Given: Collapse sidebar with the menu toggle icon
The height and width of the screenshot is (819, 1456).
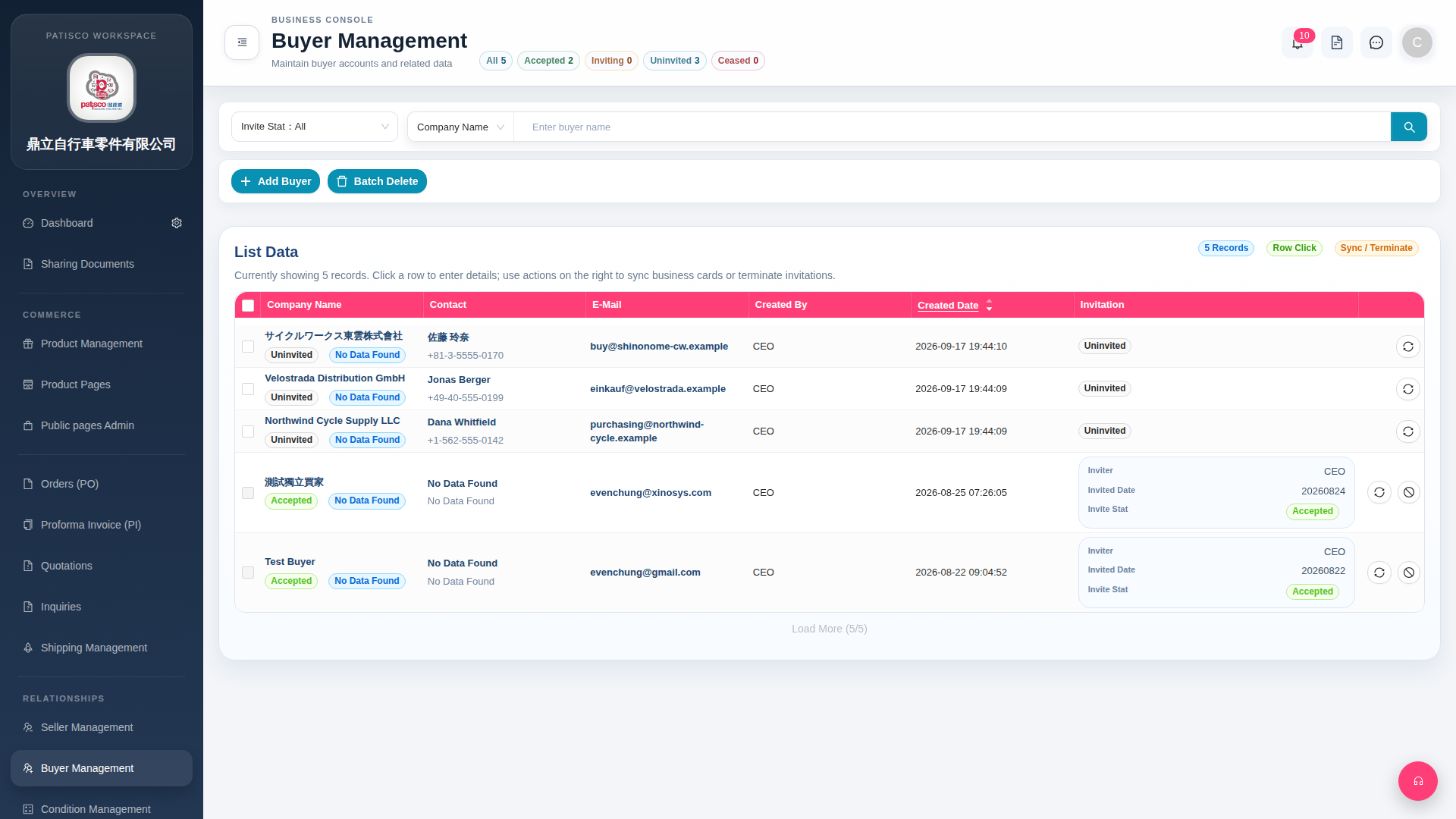Looking at the screenshot, I should point(242,42).
